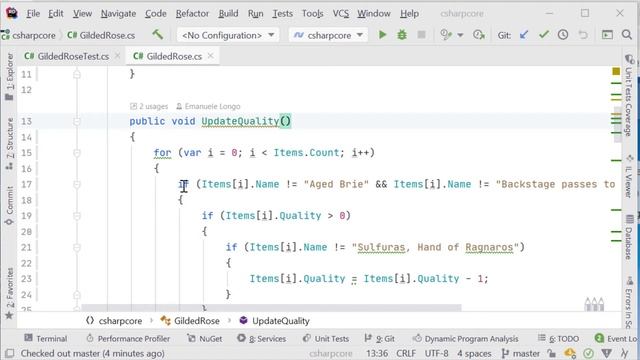Open the Refactor menu

tap(192, 13)
